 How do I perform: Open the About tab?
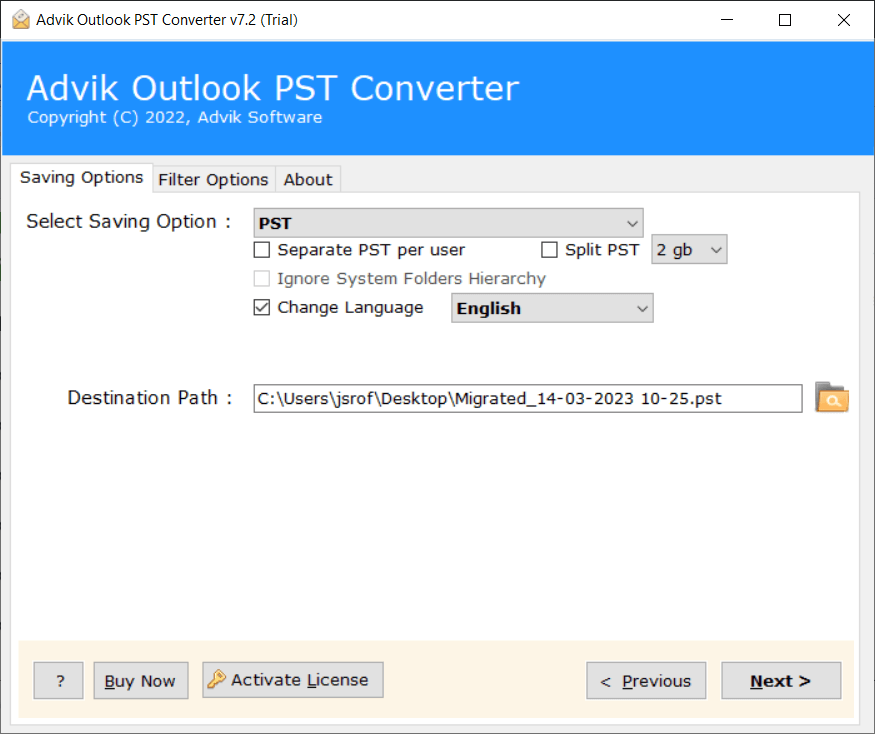[x=308, y=180]
